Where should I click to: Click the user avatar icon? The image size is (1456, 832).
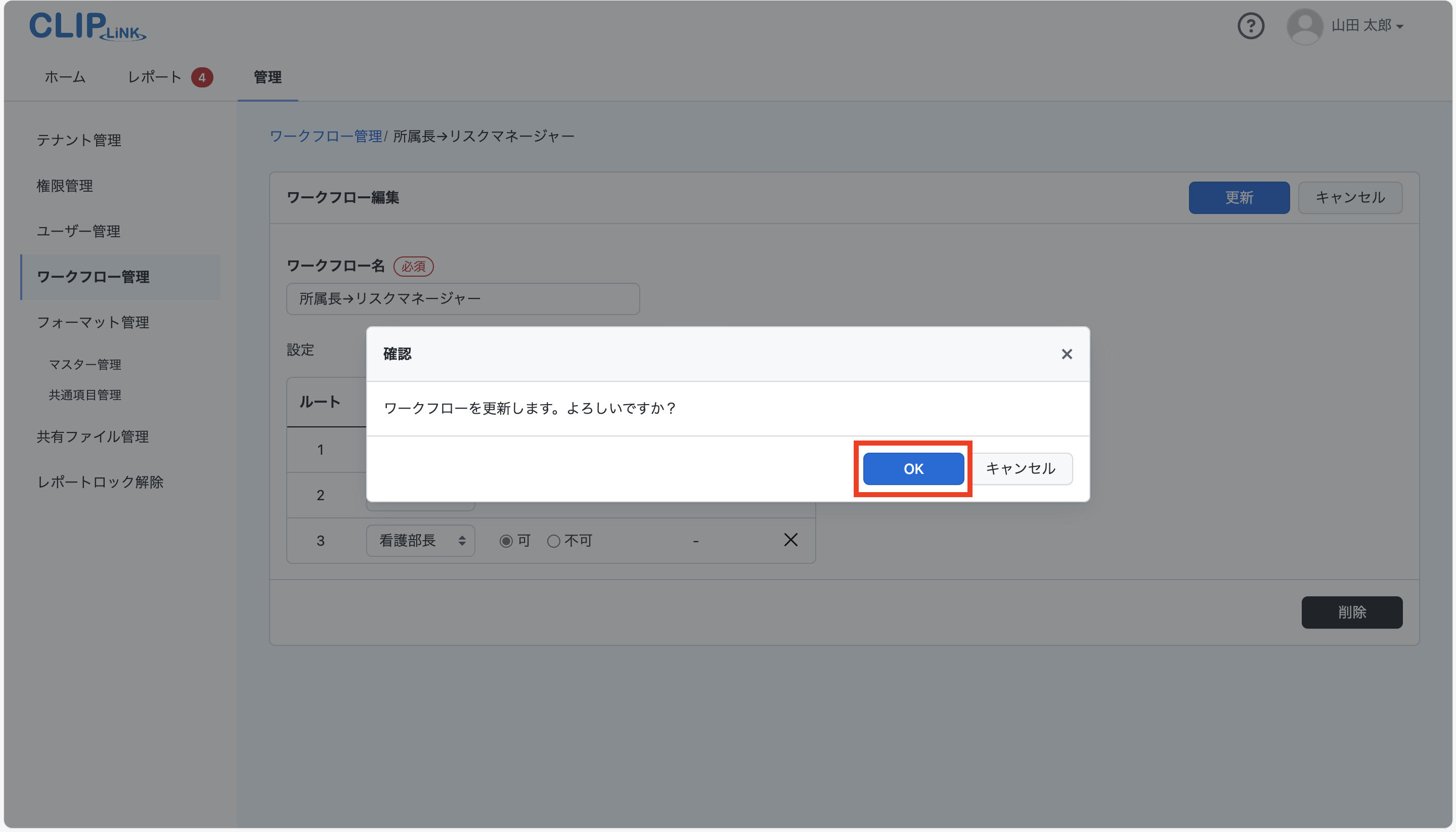point(1305,26)
